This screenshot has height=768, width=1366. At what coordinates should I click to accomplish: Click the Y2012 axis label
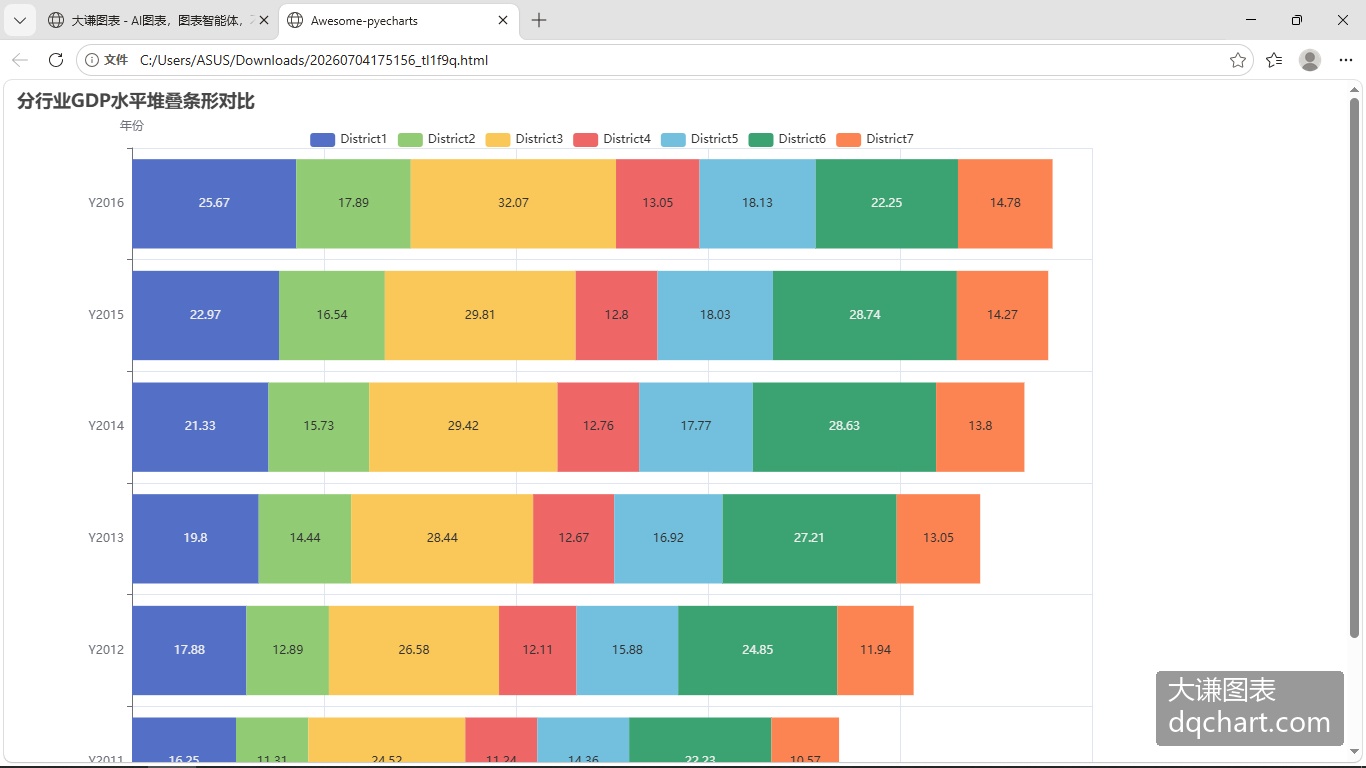click(106, 650)
